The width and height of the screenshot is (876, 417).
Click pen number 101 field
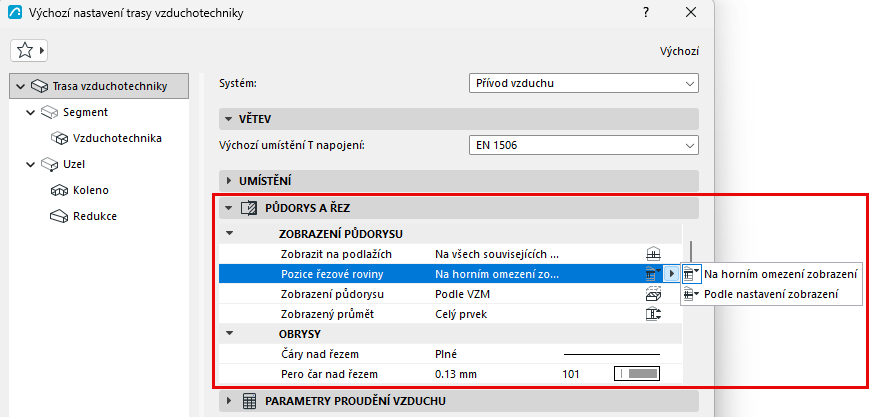[x=571, y=374]
